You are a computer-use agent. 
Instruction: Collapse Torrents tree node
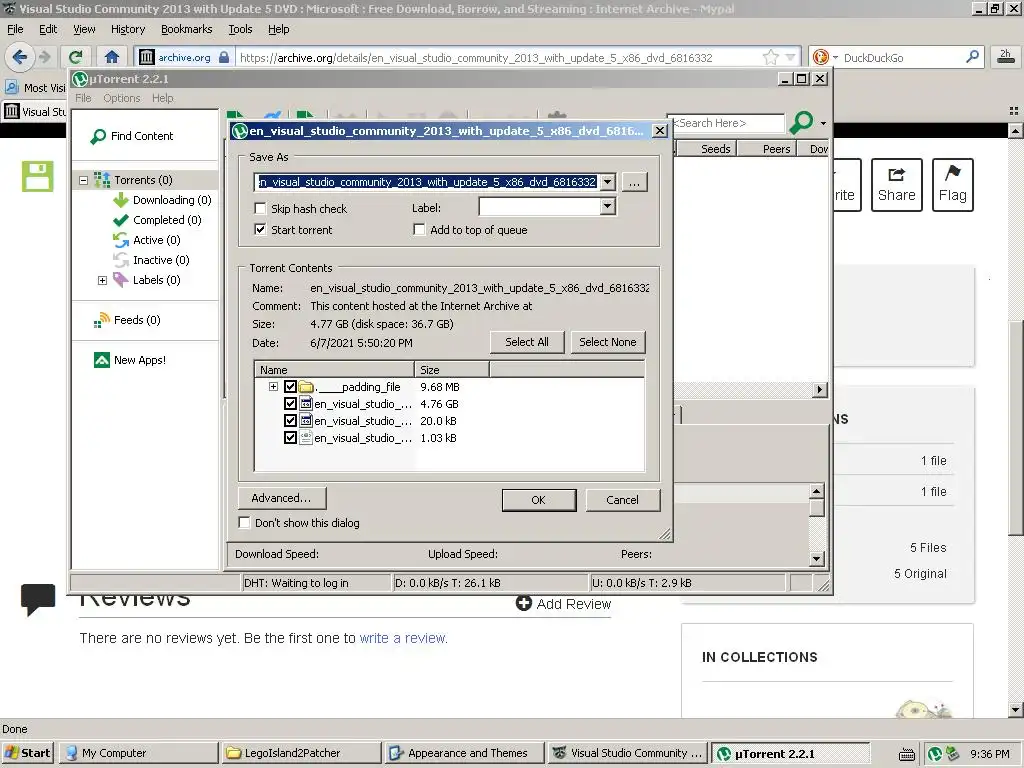pyautogui.click(x=84, y=180)
